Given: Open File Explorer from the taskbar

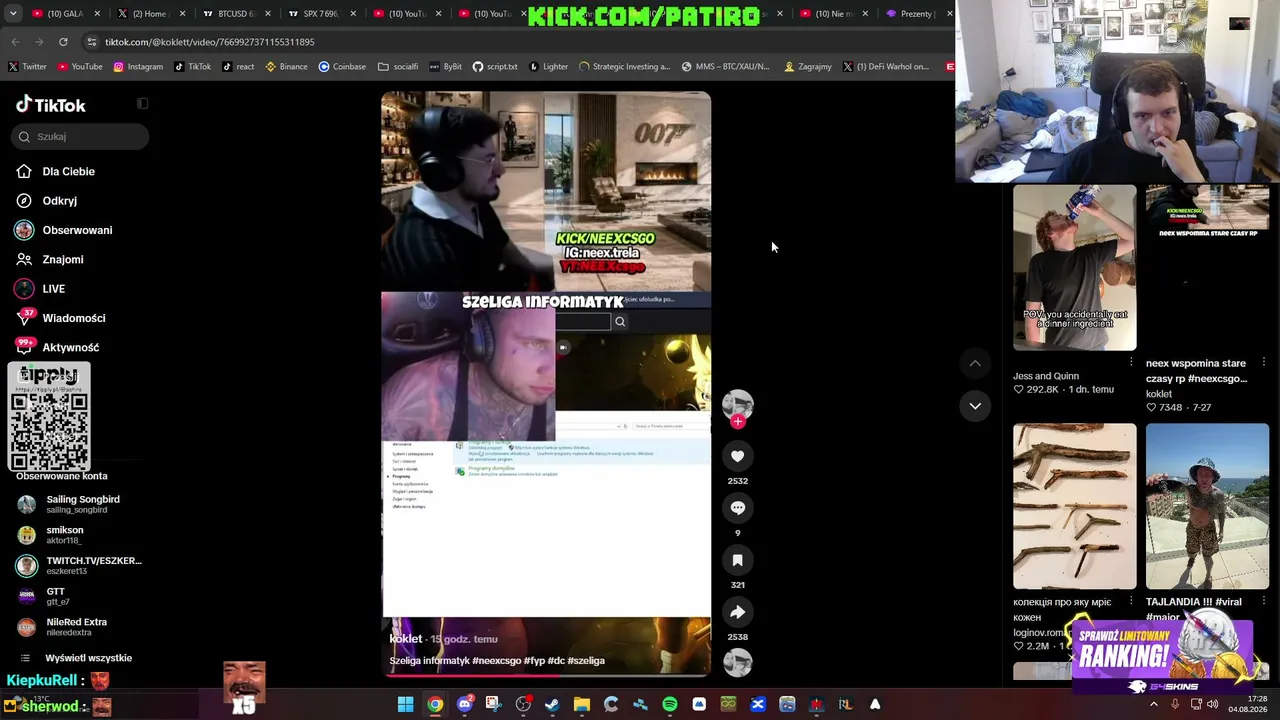Looking at the screenshot, I should 582,705.
